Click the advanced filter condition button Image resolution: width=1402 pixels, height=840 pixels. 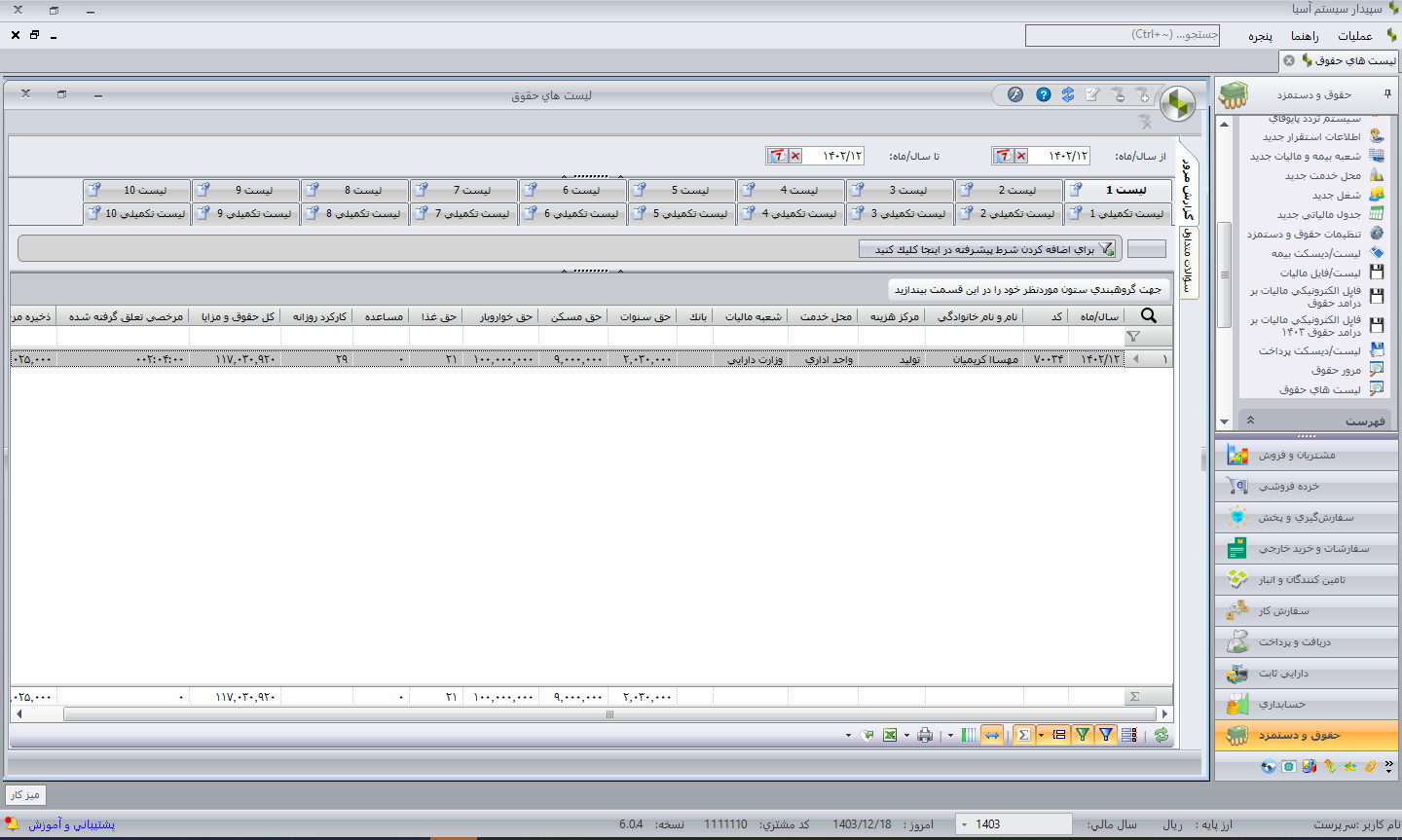tap(987, 249)
